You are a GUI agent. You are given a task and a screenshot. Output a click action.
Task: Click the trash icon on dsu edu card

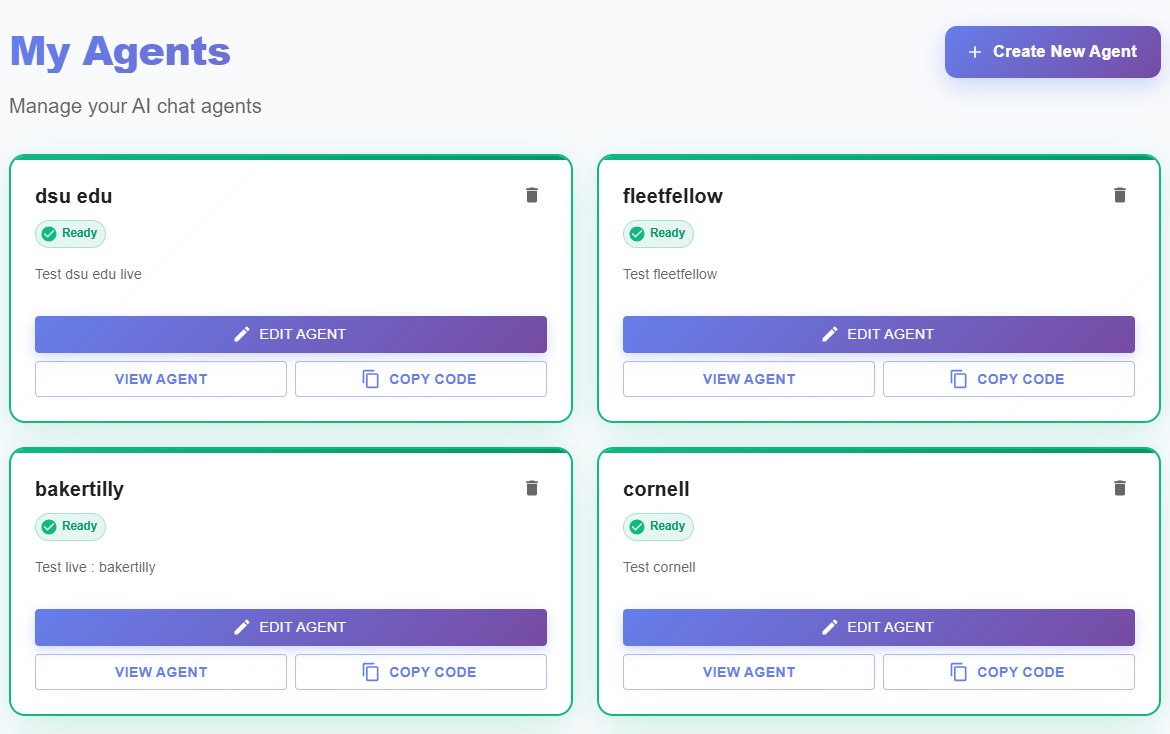click(532, 195)
